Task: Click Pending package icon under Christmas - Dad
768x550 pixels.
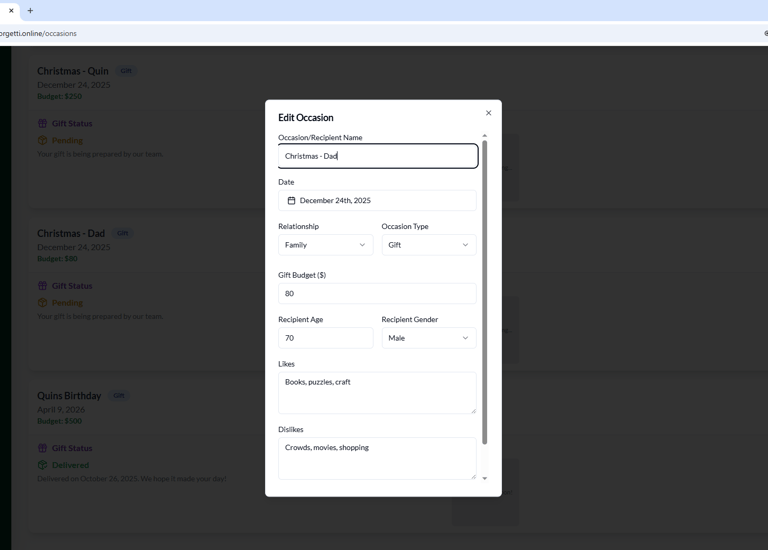Action: [x=43, y=303]
